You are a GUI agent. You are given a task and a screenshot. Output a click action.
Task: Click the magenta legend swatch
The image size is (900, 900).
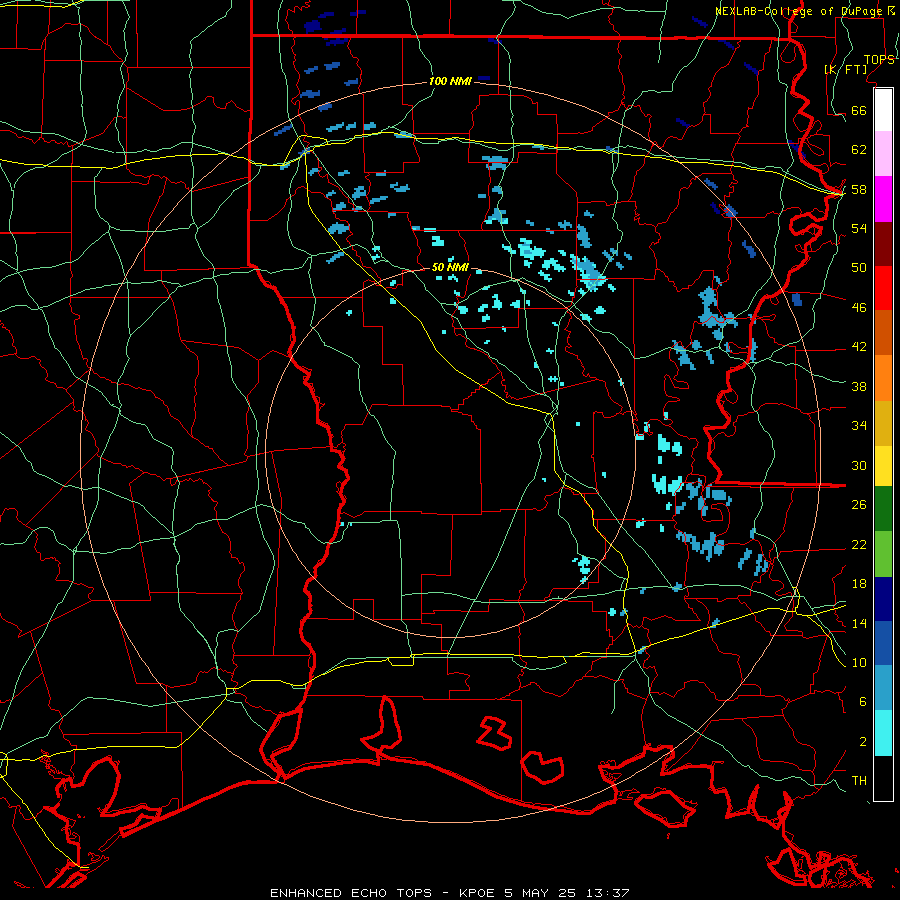pyautogui.click(x=883, y=199)
